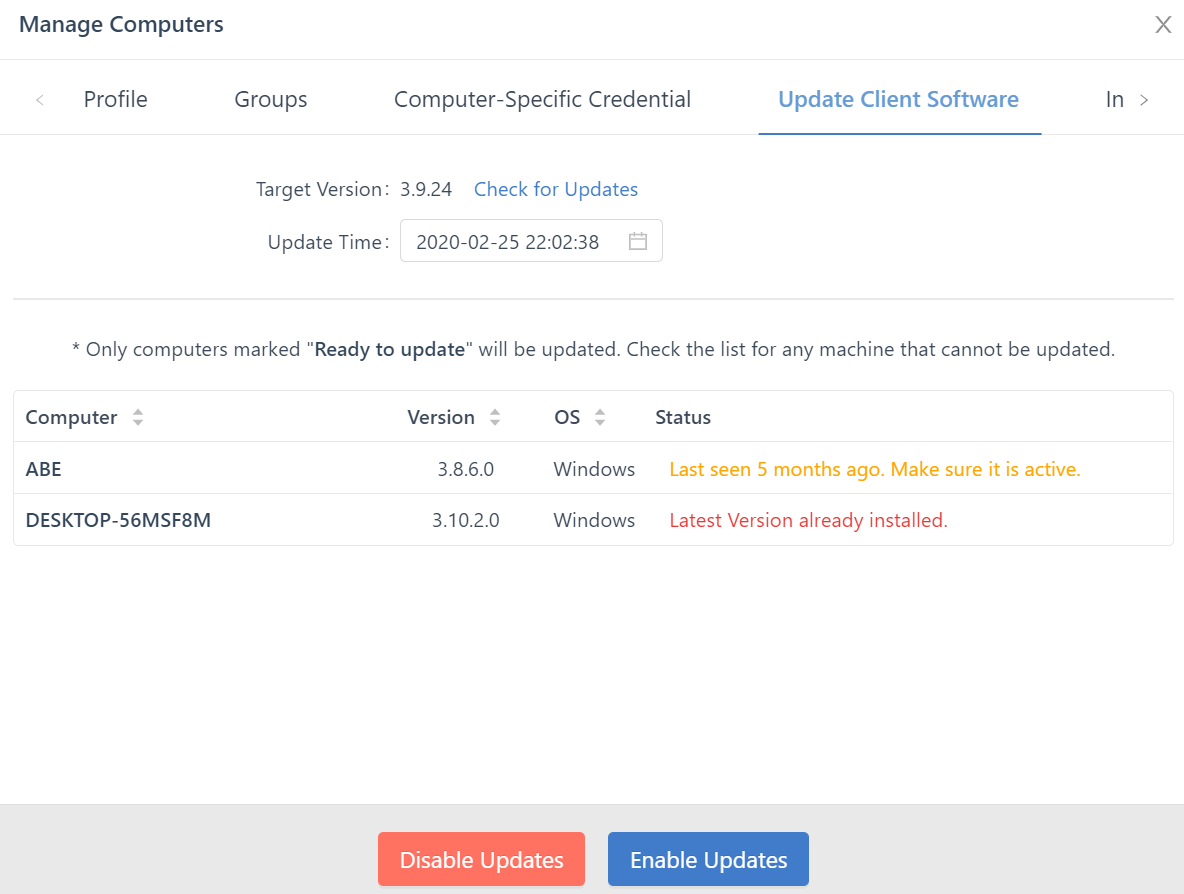The height and width of the screenshot is (894, 1184).
Task: Open the partially hidden 'In' tab
Action: pyautogui.click(x=1114, y=99)
